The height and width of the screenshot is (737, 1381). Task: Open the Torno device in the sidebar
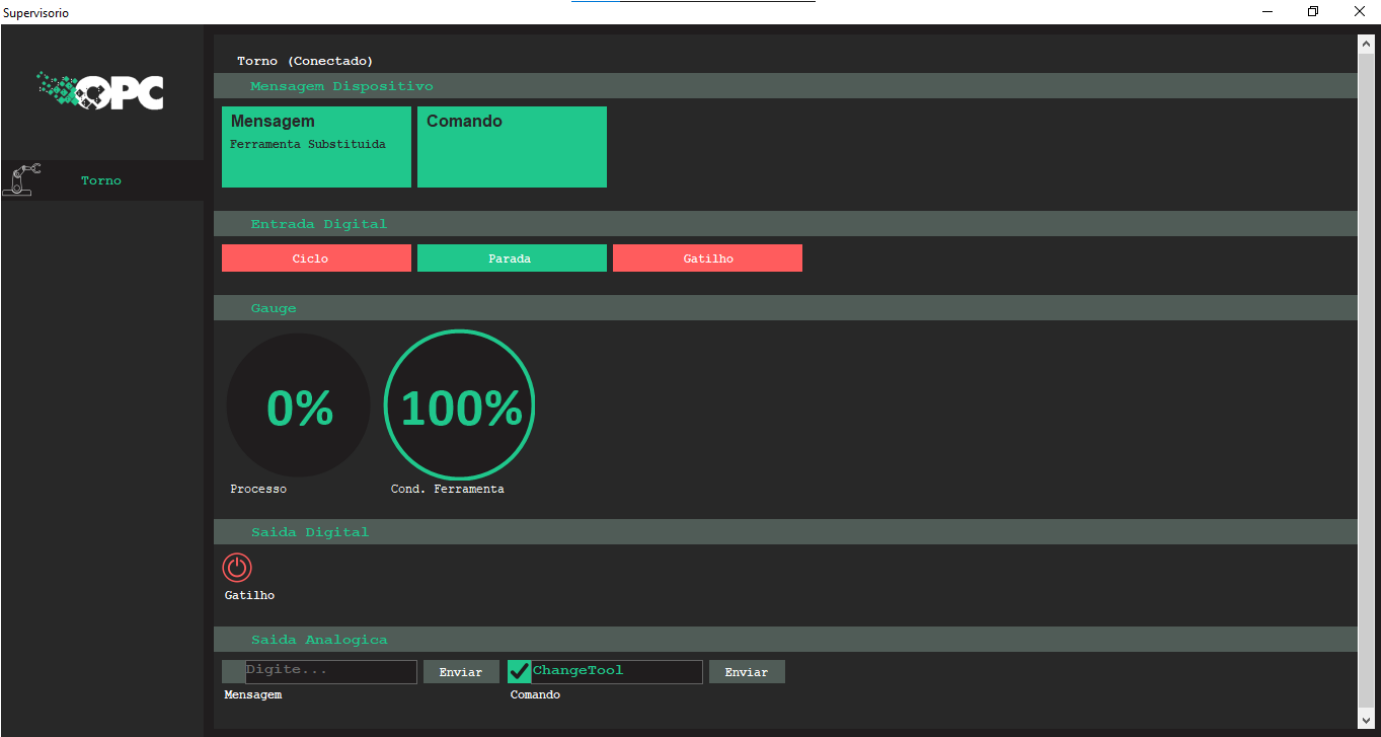[x=102, y=181]
